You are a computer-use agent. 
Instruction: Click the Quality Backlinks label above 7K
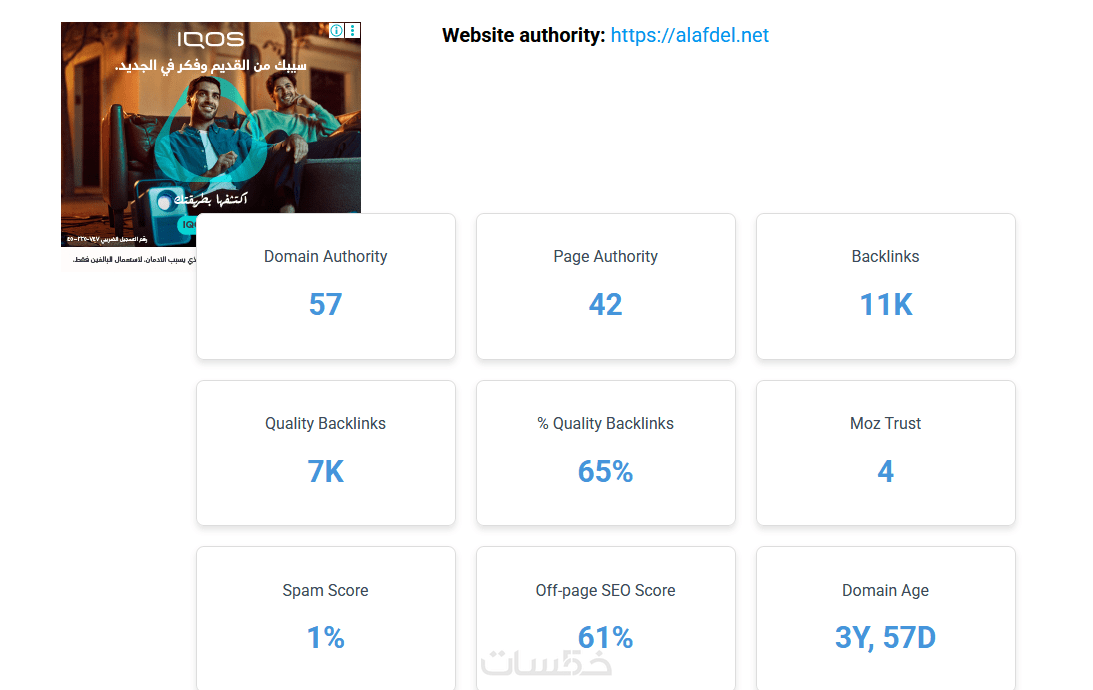point(326,424)
